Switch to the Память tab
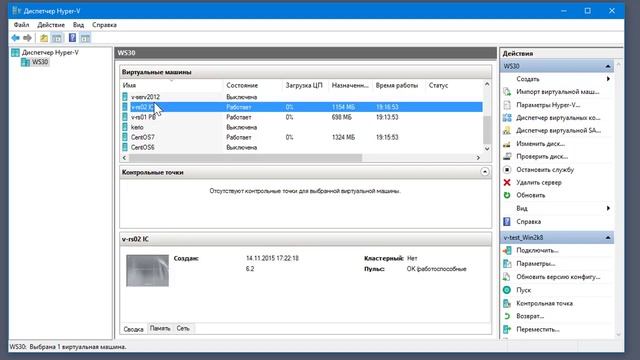The image size is (640, 360). tap(160, 328)
